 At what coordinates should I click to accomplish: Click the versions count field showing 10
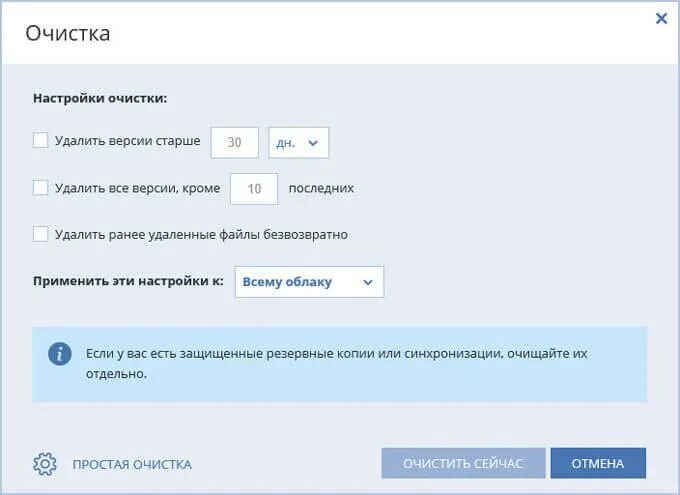254,189
